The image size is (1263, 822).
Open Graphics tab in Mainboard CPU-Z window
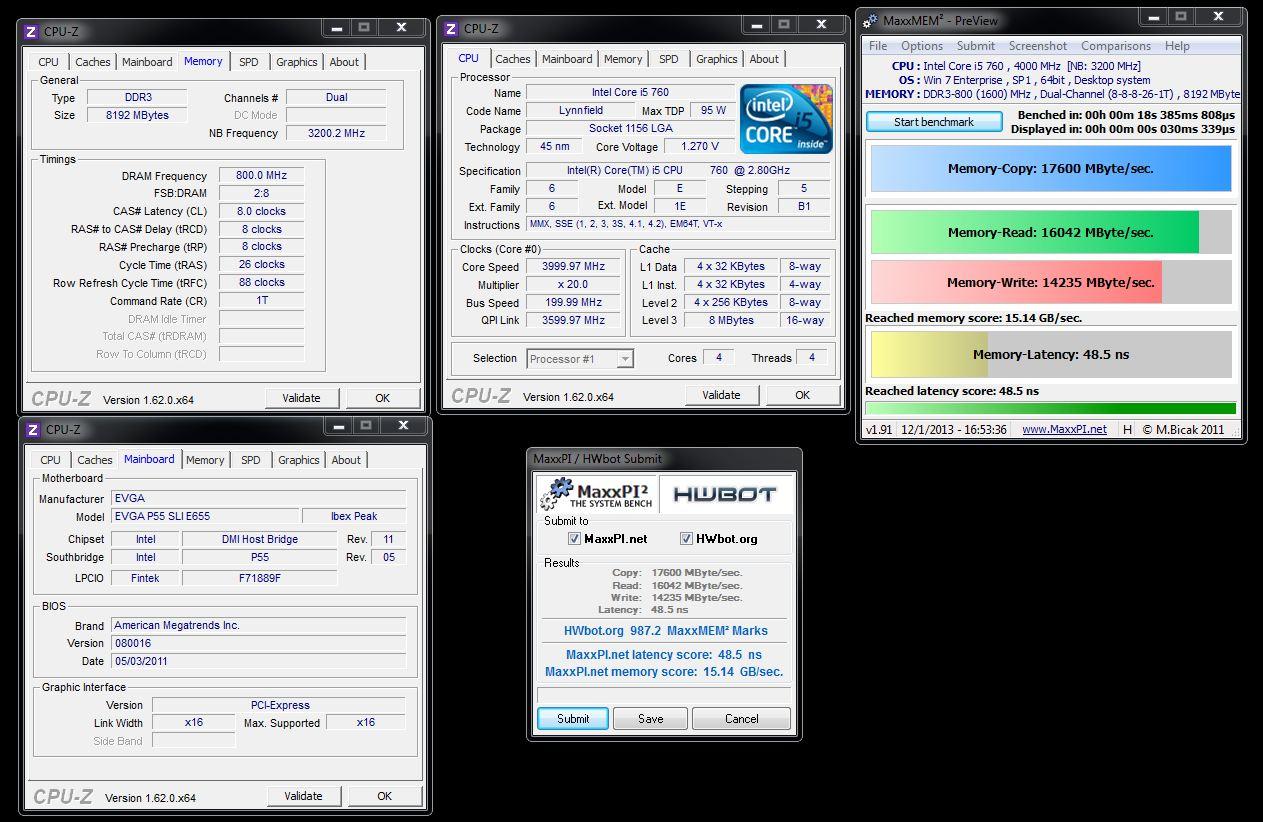click(x=299, y=460)
